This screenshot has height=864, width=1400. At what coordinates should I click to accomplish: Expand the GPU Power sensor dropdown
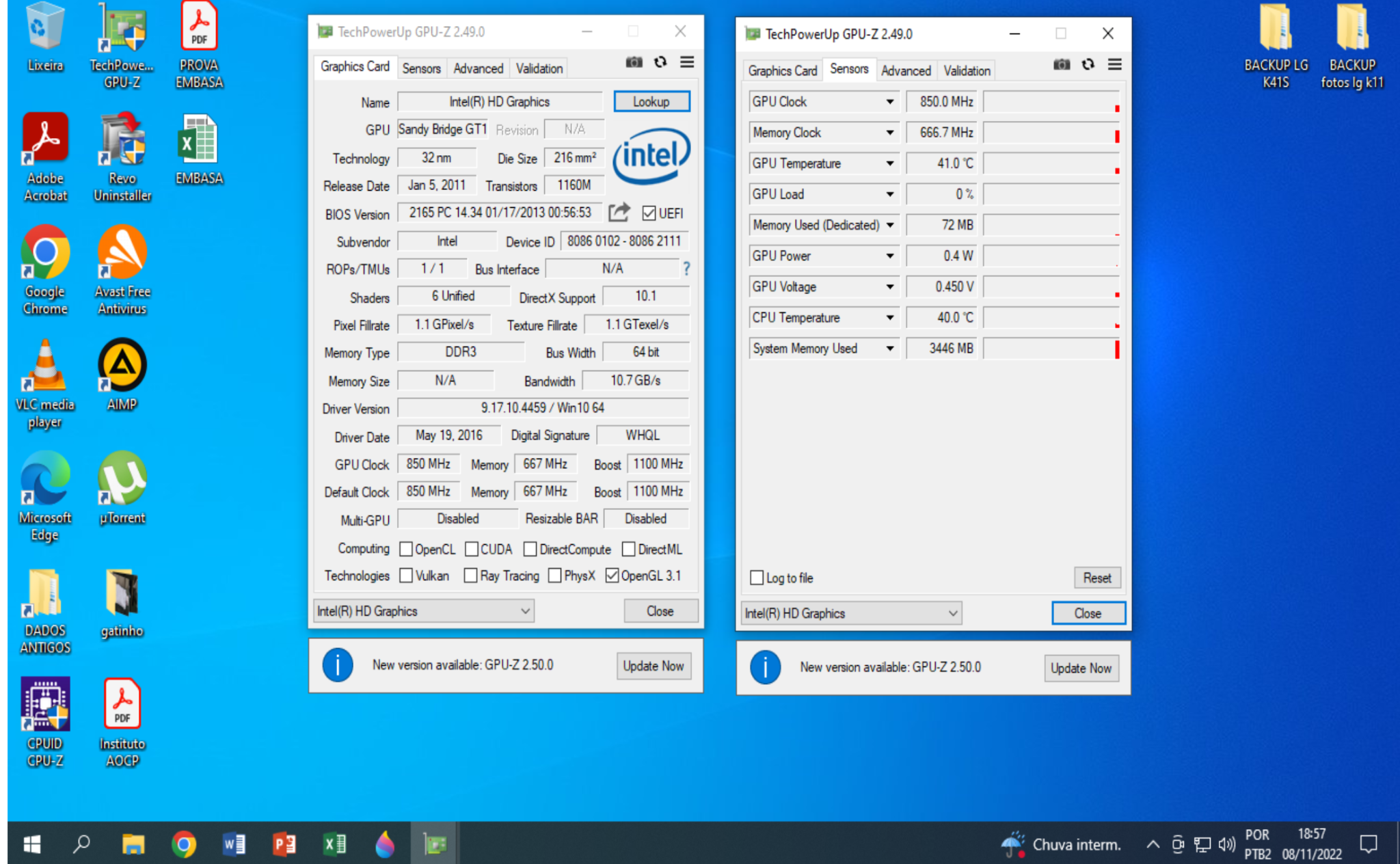click(x=890, y=256)
